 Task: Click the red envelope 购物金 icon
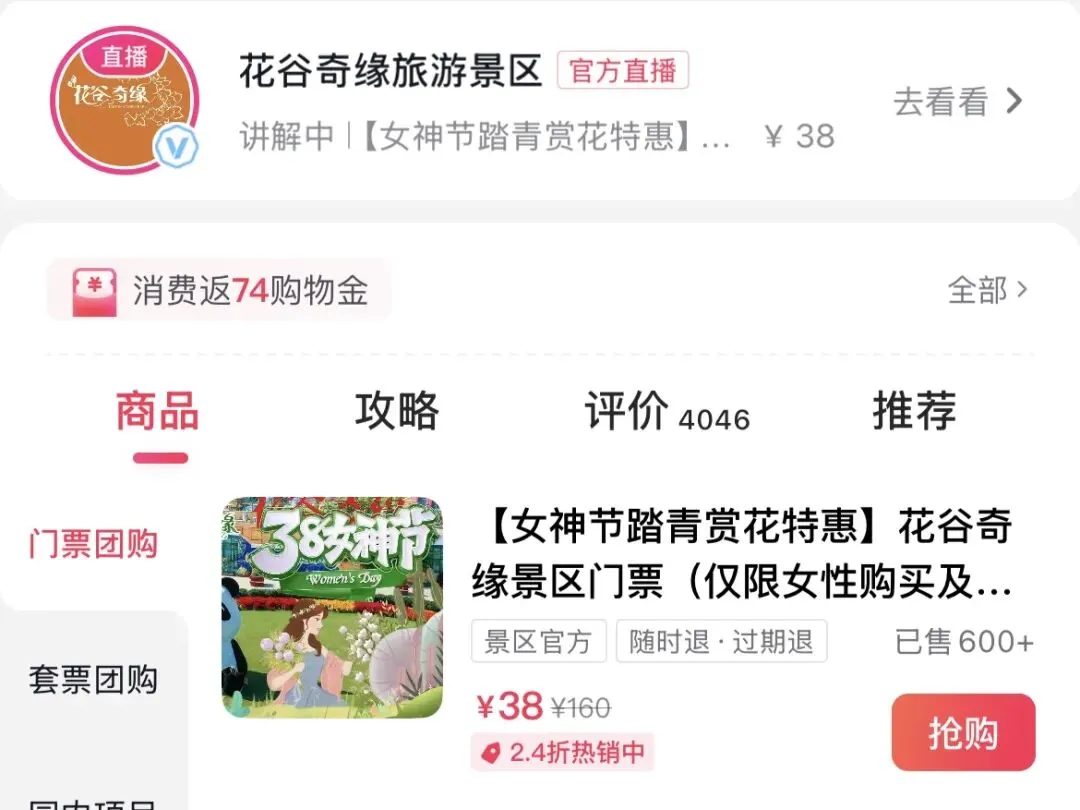94,293
